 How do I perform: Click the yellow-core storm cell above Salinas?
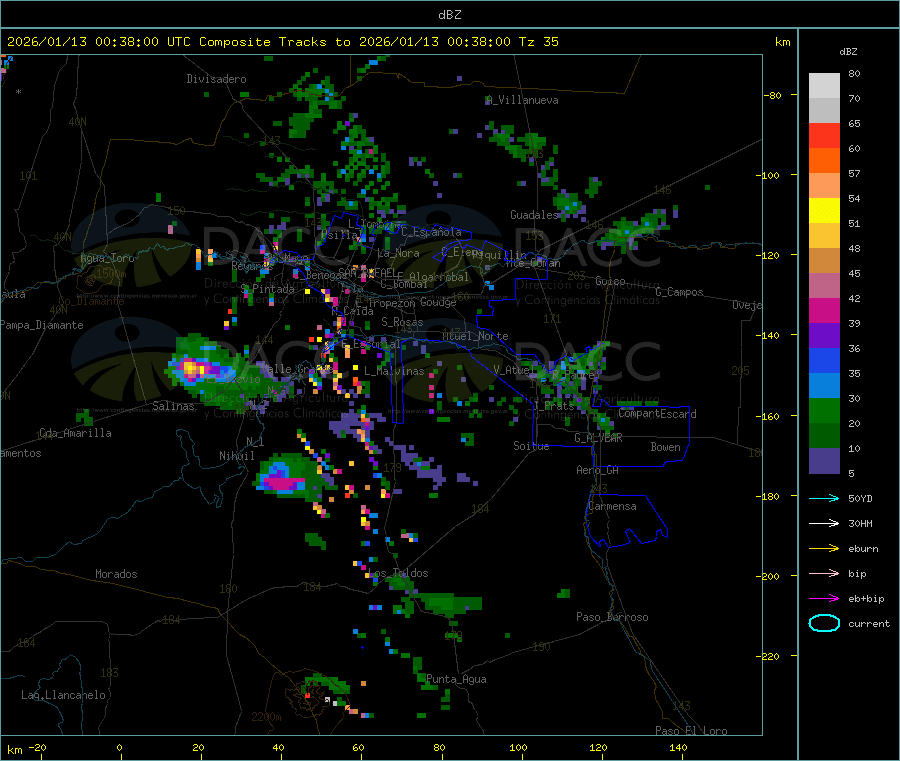pyautogui.click(x=192, y=367)
